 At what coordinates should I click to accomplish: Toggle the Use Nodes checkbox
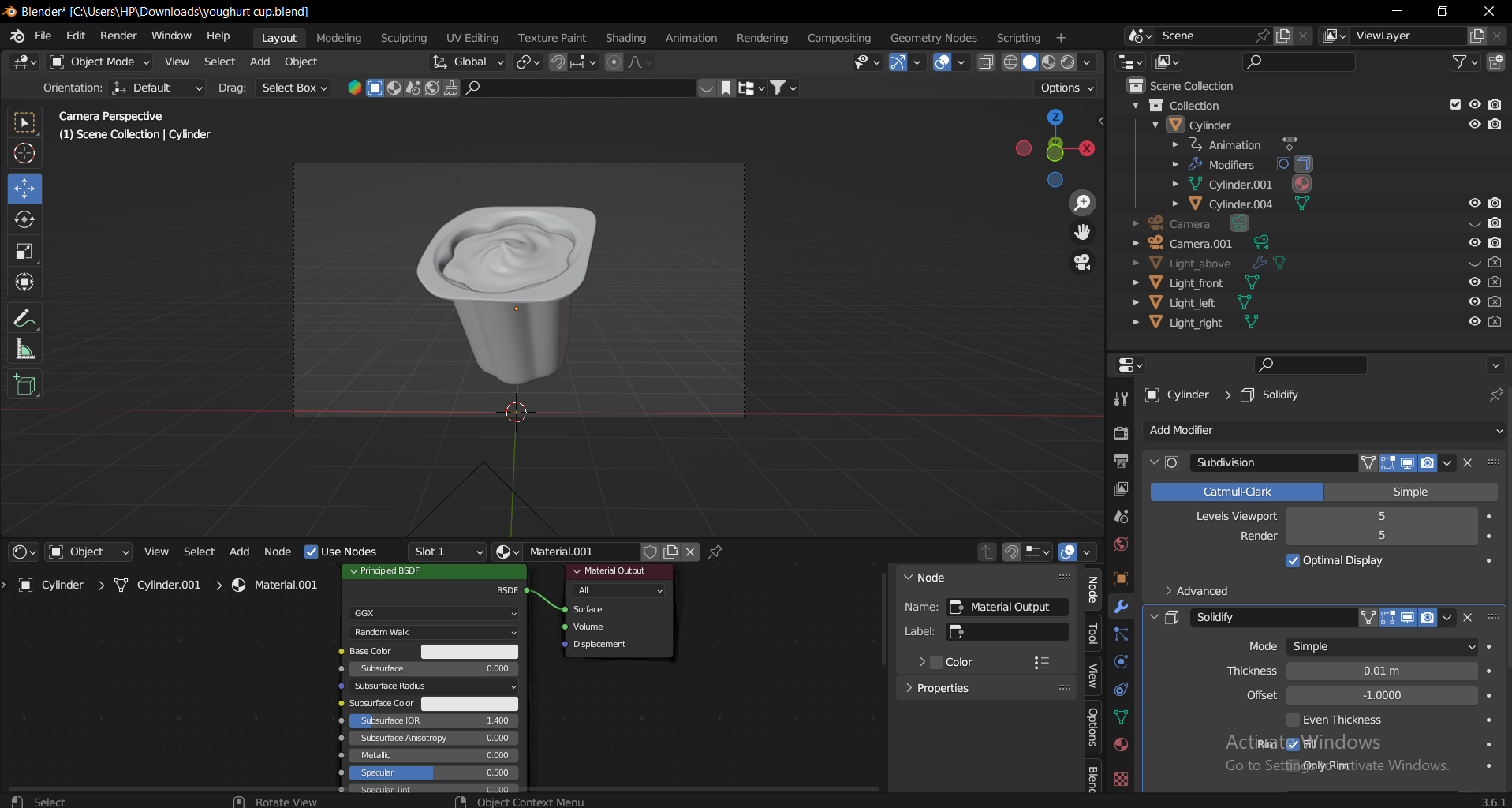coord(312,552)
